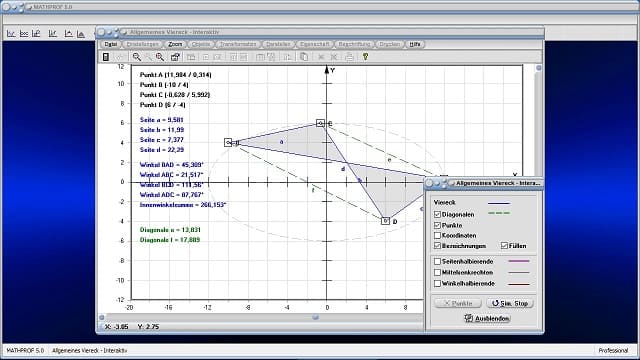640x360 pixels.
Task: Enable the Seitenhalbierende checkbox
Action: 437,261
